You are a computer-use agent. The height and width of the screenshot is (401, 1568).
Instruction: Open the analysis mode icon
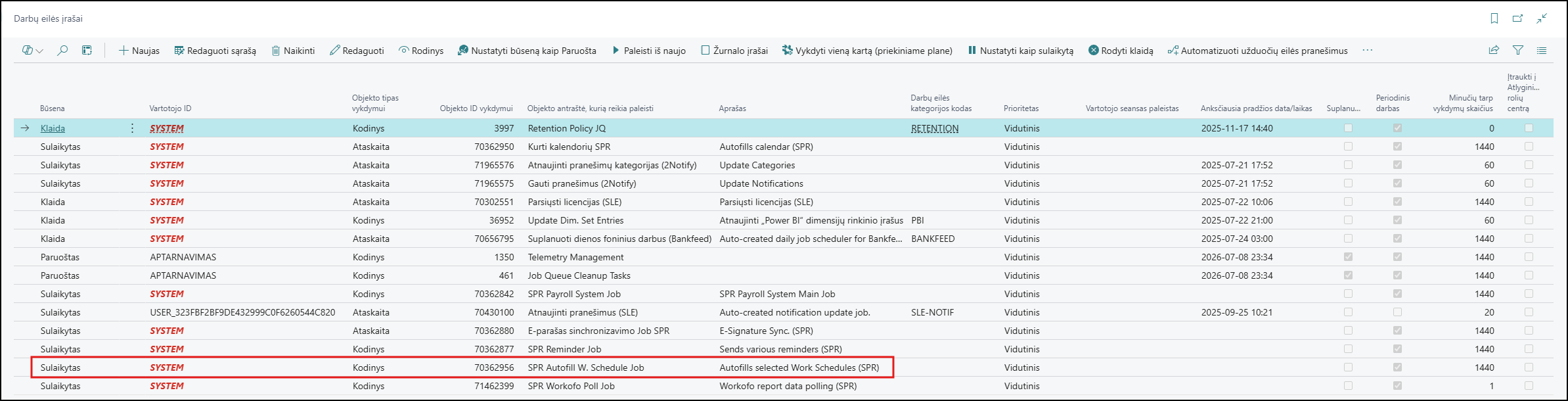[x=87, y=51]
